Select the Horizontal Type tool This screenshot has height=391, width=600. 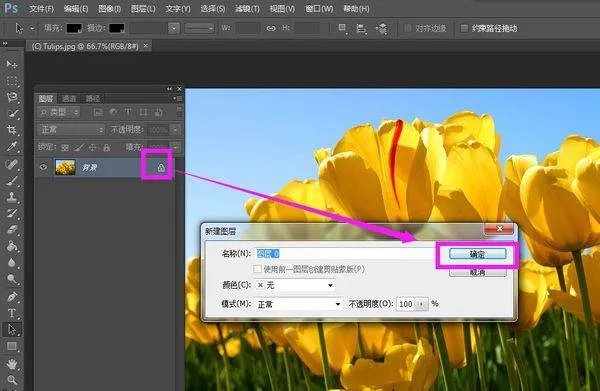[12, 313]
